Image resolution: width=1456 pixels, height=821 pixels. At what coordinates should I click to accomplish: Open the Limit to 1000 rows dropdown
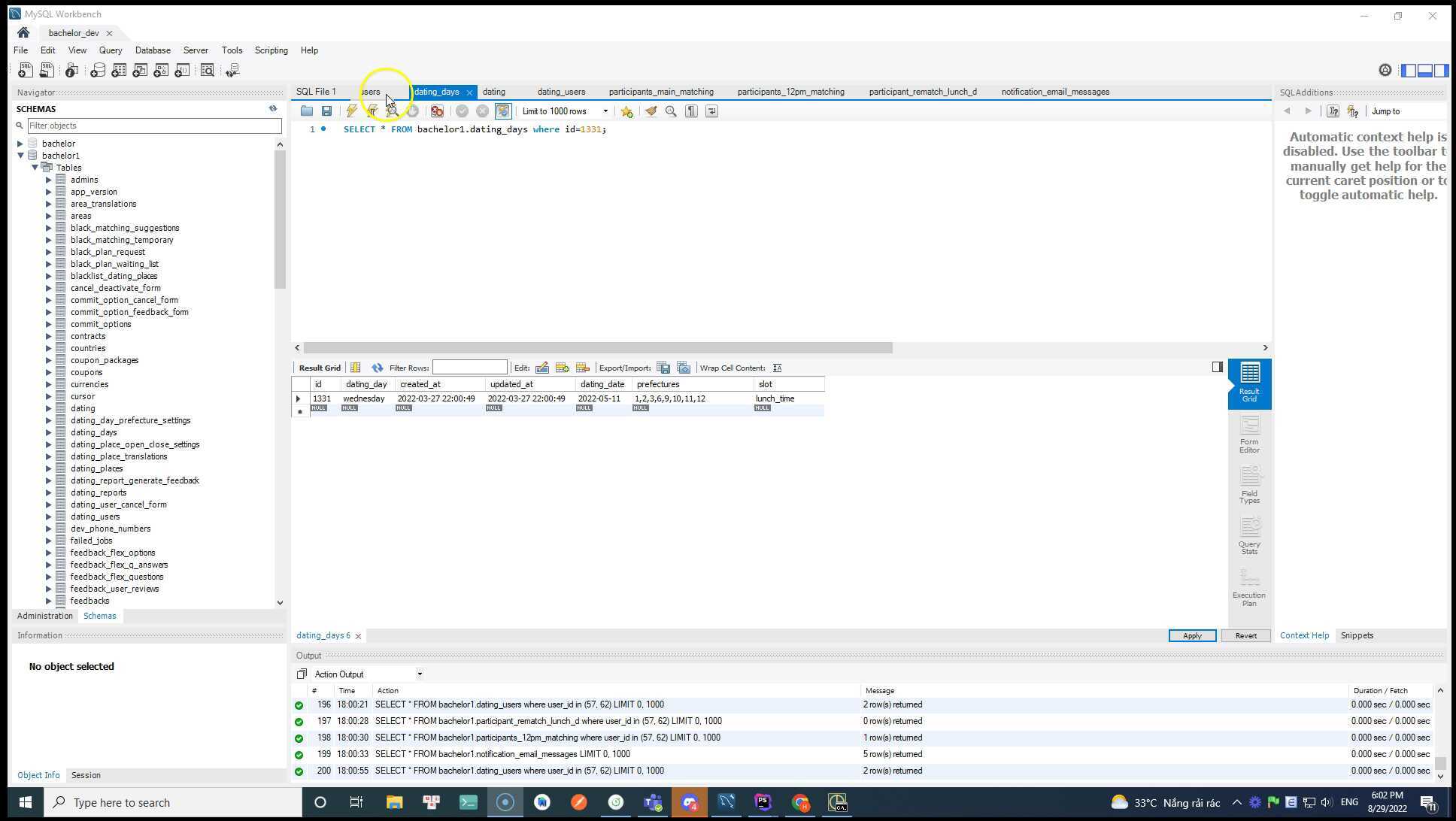(565, 111)
